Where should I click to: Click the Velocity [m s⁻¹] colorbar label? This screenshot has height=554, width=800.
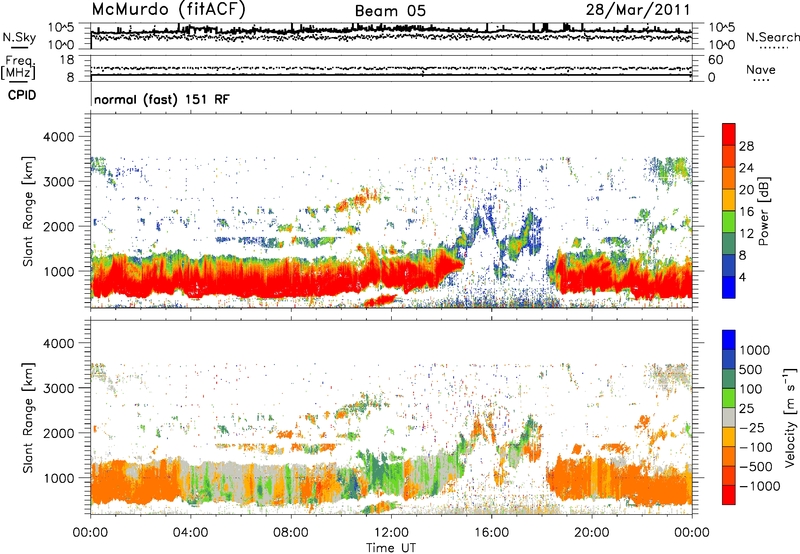[x=790, y=418]
